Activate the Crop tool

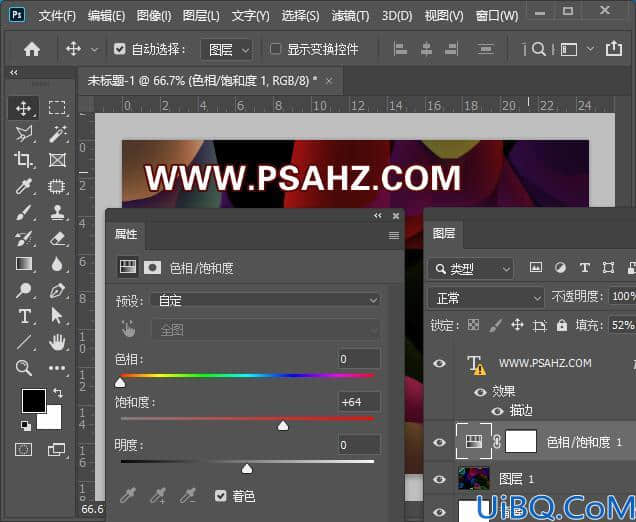tap(23, 160)
